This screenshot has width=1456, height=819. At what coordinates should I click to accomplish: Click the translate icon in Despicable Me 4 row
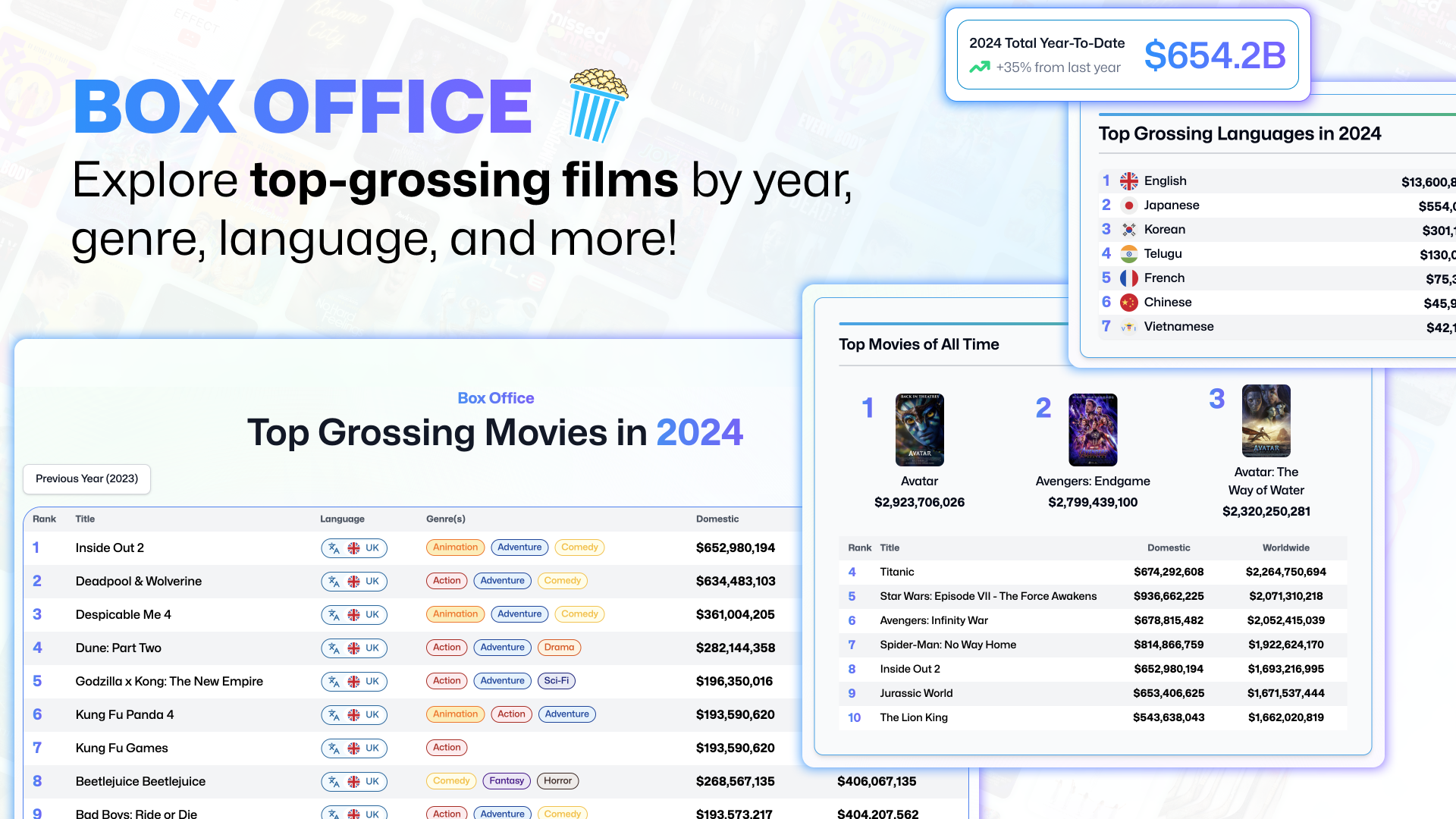334,614
